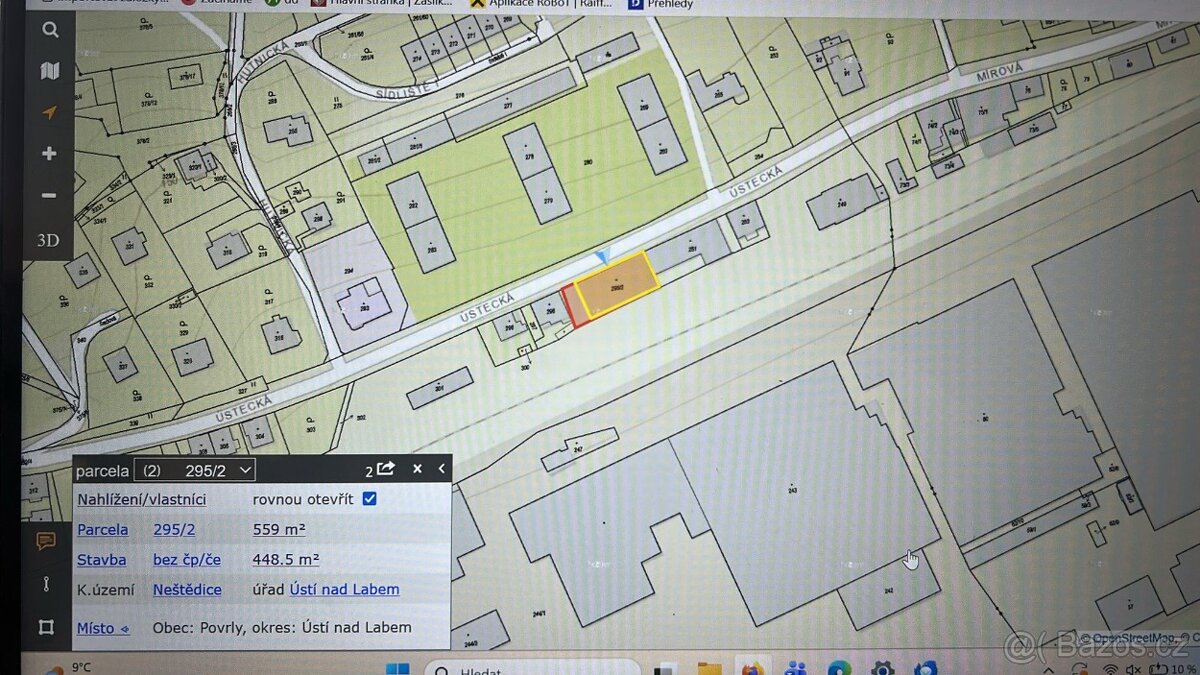Select the distance measuring tool

point(46,584)
